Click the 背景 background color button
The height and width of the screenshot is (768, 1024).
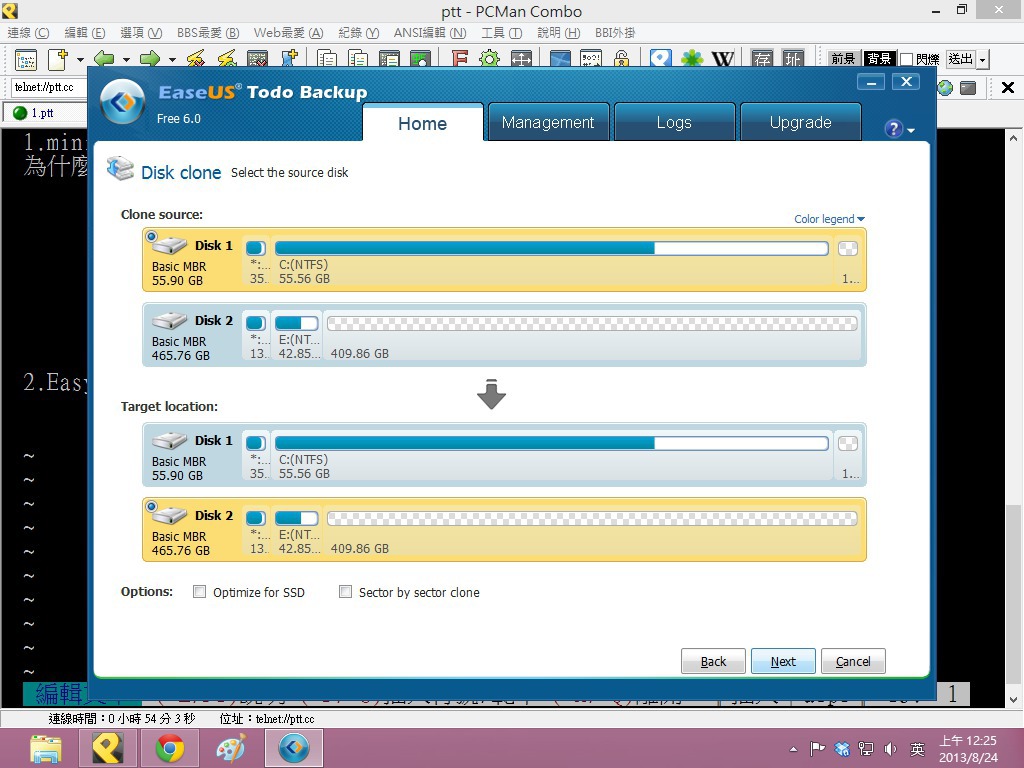click(x=879, y=59)
